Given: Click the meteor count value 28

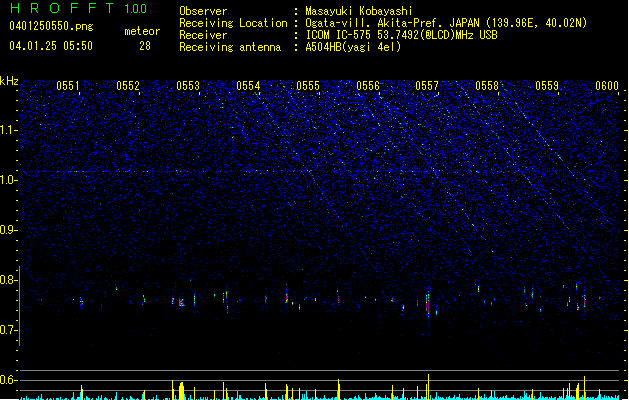Looking at the screenshot, I should tap(145, 46).
